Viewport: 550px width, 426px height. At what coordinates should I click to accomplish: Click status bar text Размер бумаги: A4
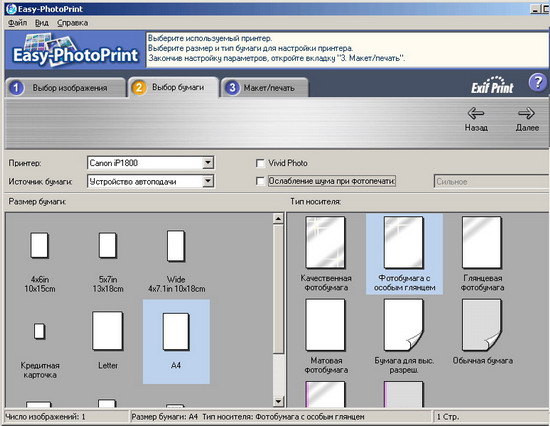(165, 417)
